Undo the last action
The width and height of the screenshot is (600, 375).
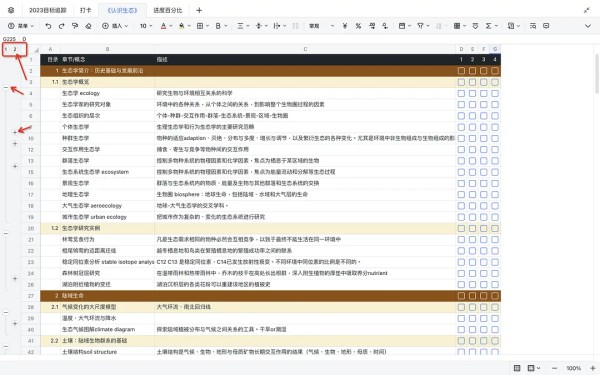click(x=48, y=26)
